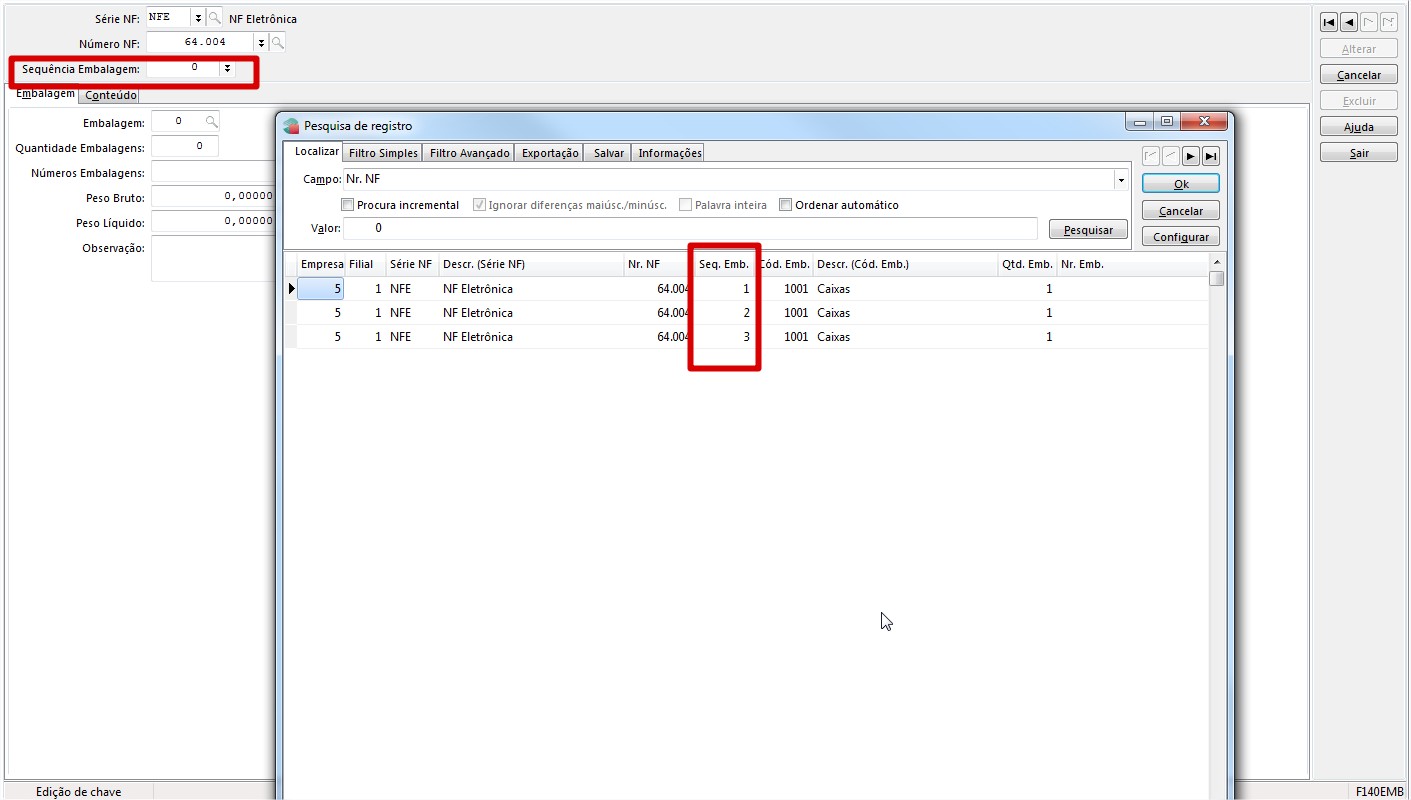Click the Valor search input field
Viewport: 1411px width, 800px height.
(690, 228)
